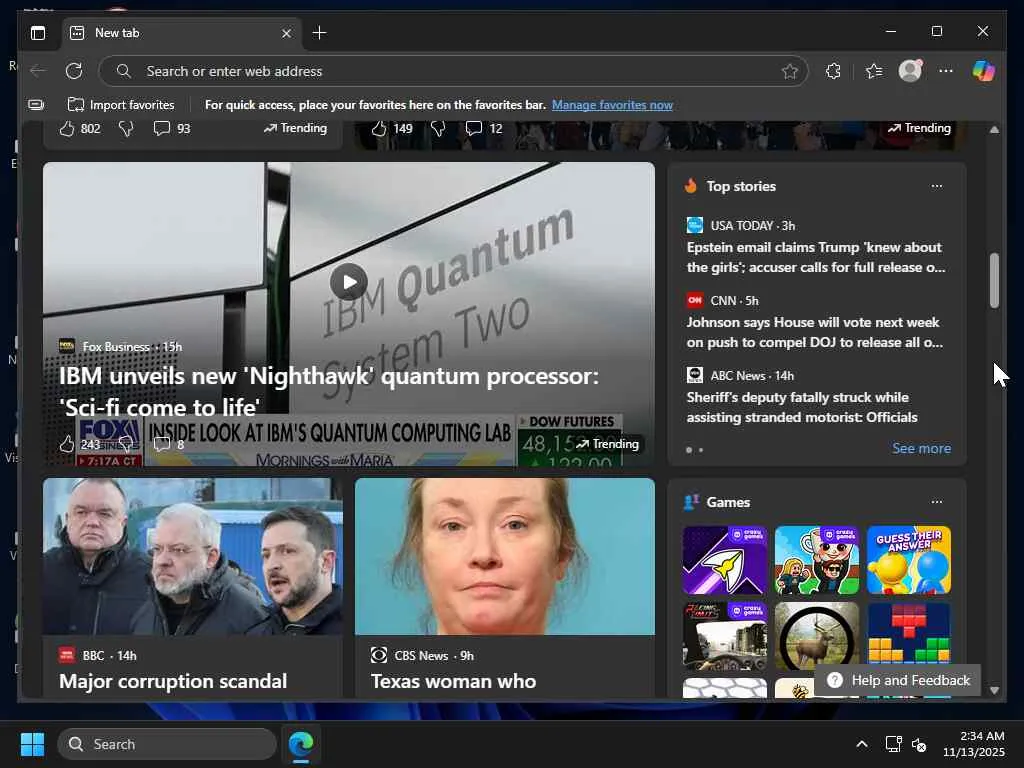This screenshot has height=768, width=1024.
Task: Show hidden system tray icons
Action: click(x=862, y=744)
